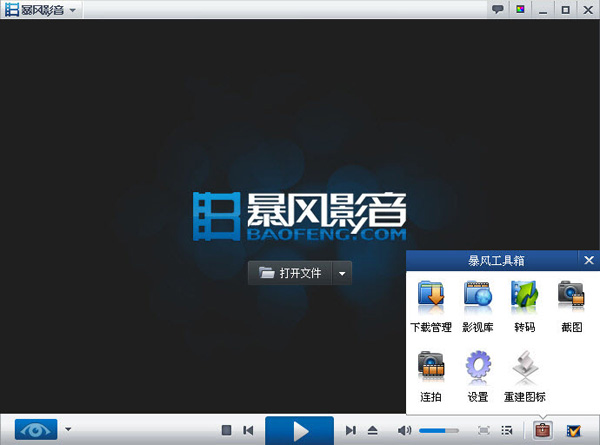
Task: Launch the 转码 transcode tool
Action: click(525, 306)
